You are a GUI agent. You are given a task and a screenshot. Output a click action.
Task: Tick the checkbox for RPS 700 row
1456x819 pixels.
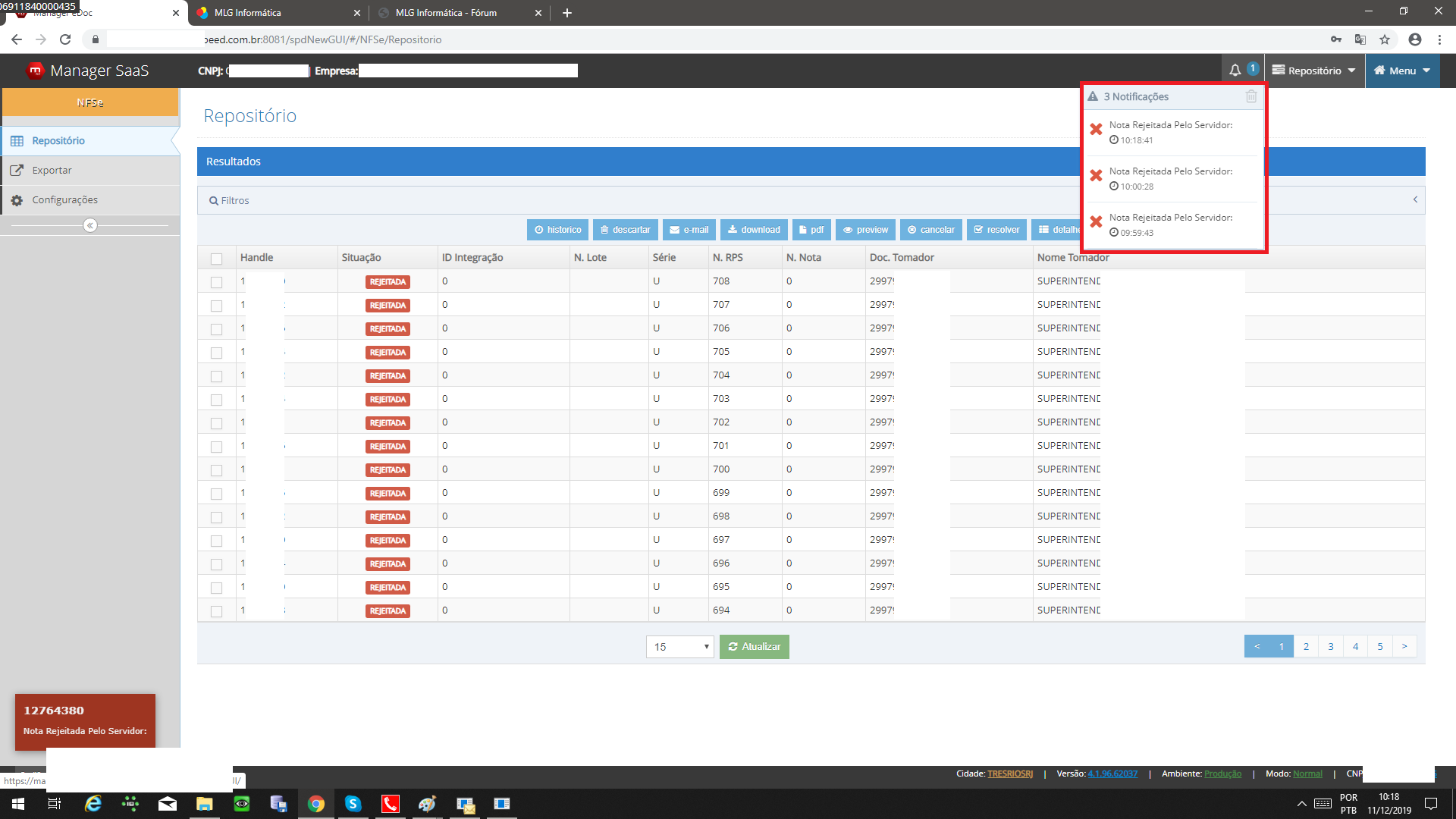(x=216, y=470)
